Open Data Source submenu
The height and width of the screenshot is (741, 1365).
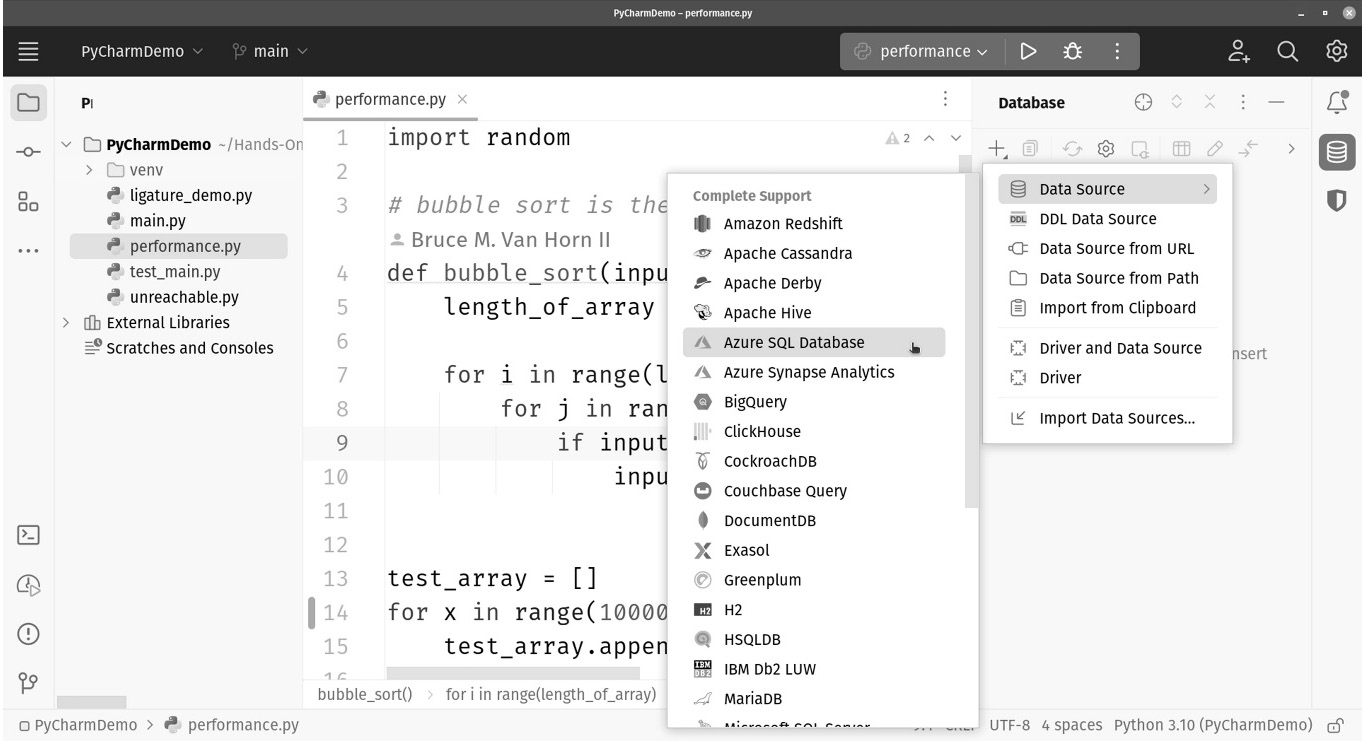1108,189
